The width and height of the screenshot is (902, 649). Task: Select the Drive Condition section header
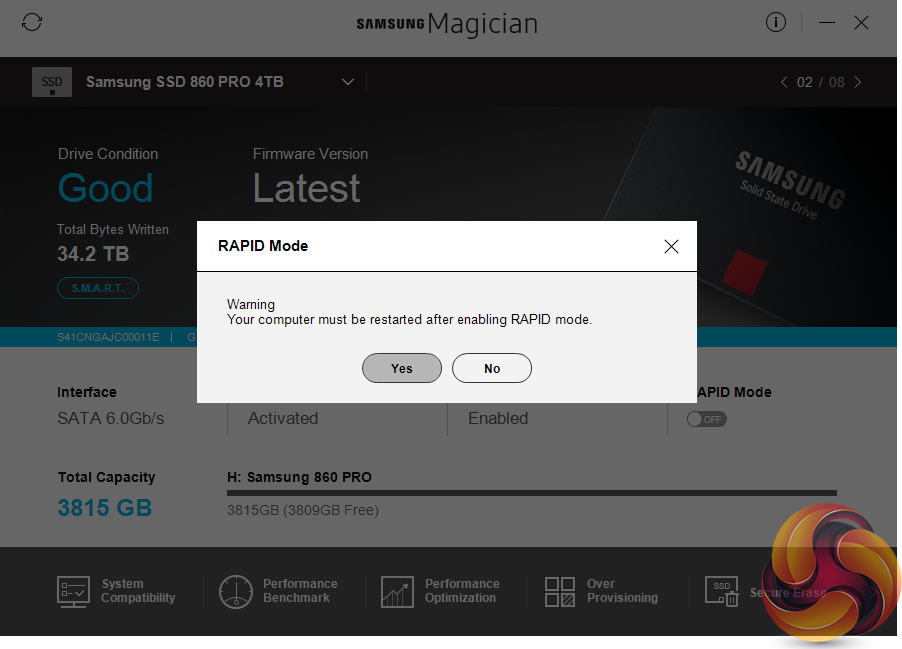pos(107,154)
